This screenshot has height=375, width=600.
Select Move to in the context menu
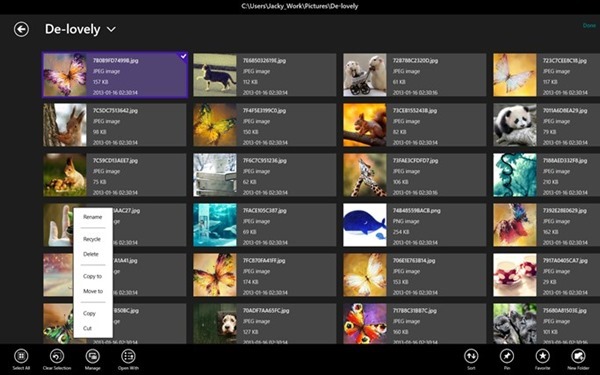(93, 291)
